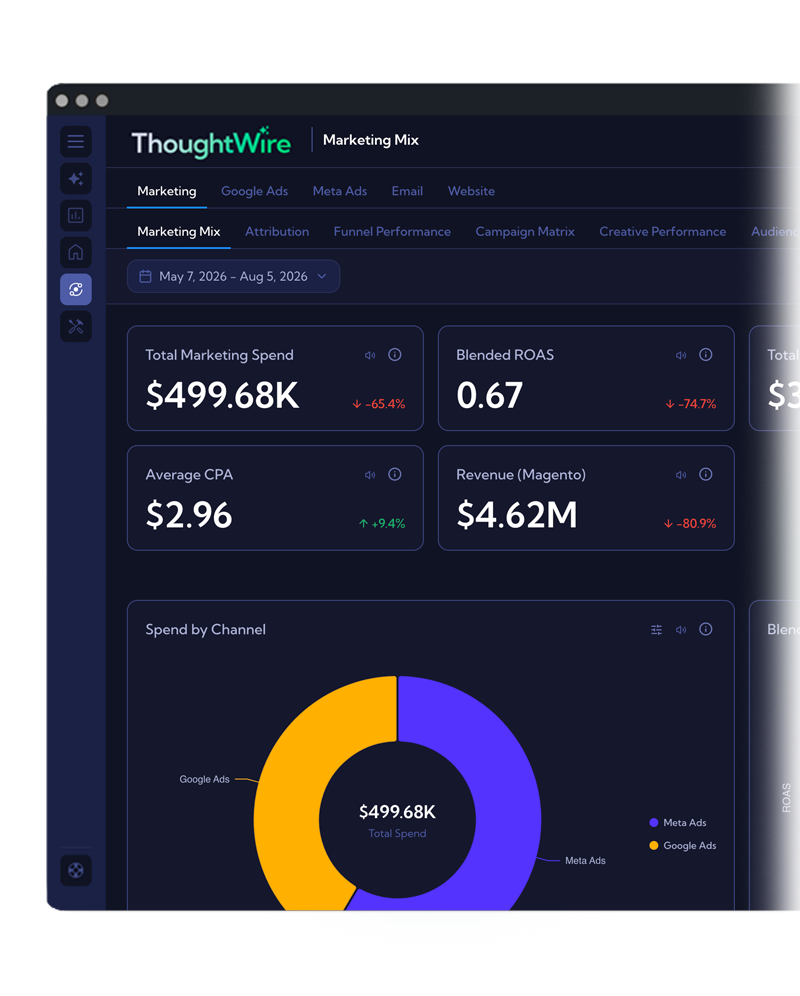Open the Campaign Matrix sub-tab

point(525,232)
